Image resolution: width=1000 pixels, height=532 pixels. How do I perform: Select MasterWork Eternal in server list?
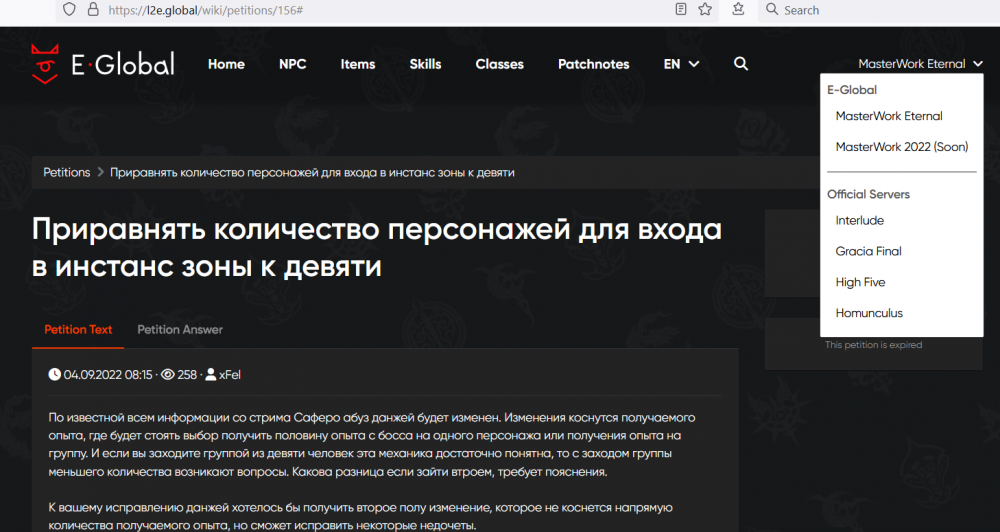889,116
